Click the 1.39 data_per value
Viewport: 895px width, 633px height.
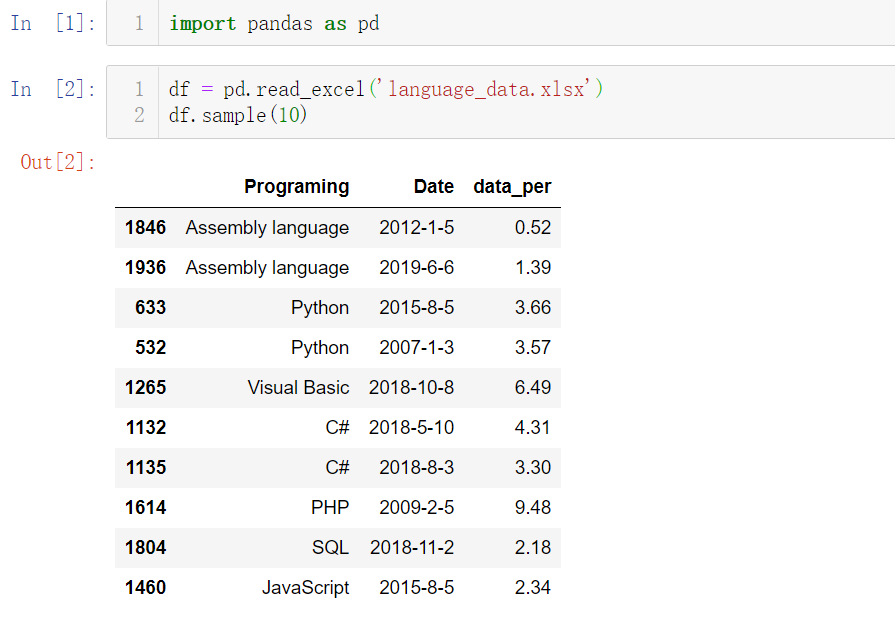[532, 268]
